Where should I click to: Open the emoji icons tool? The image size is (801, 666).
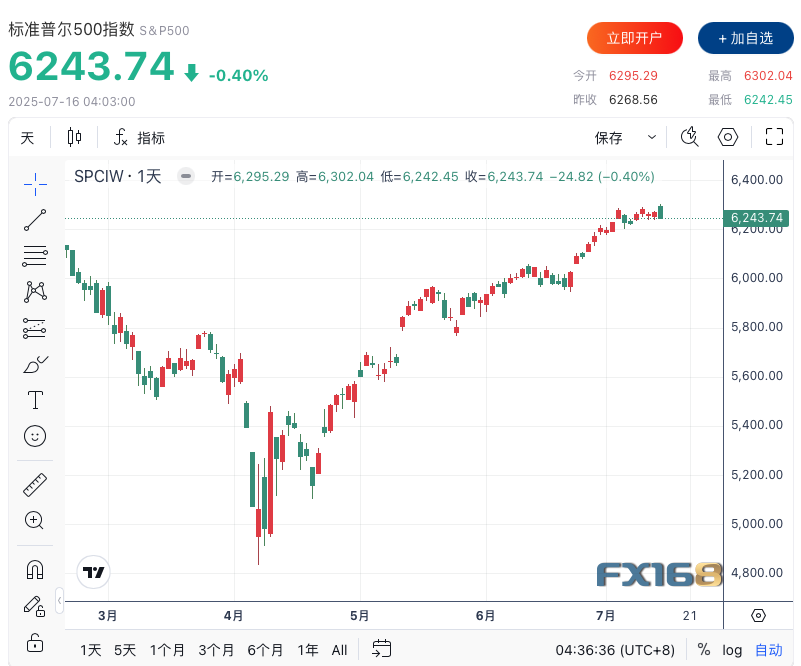point(35,436)
